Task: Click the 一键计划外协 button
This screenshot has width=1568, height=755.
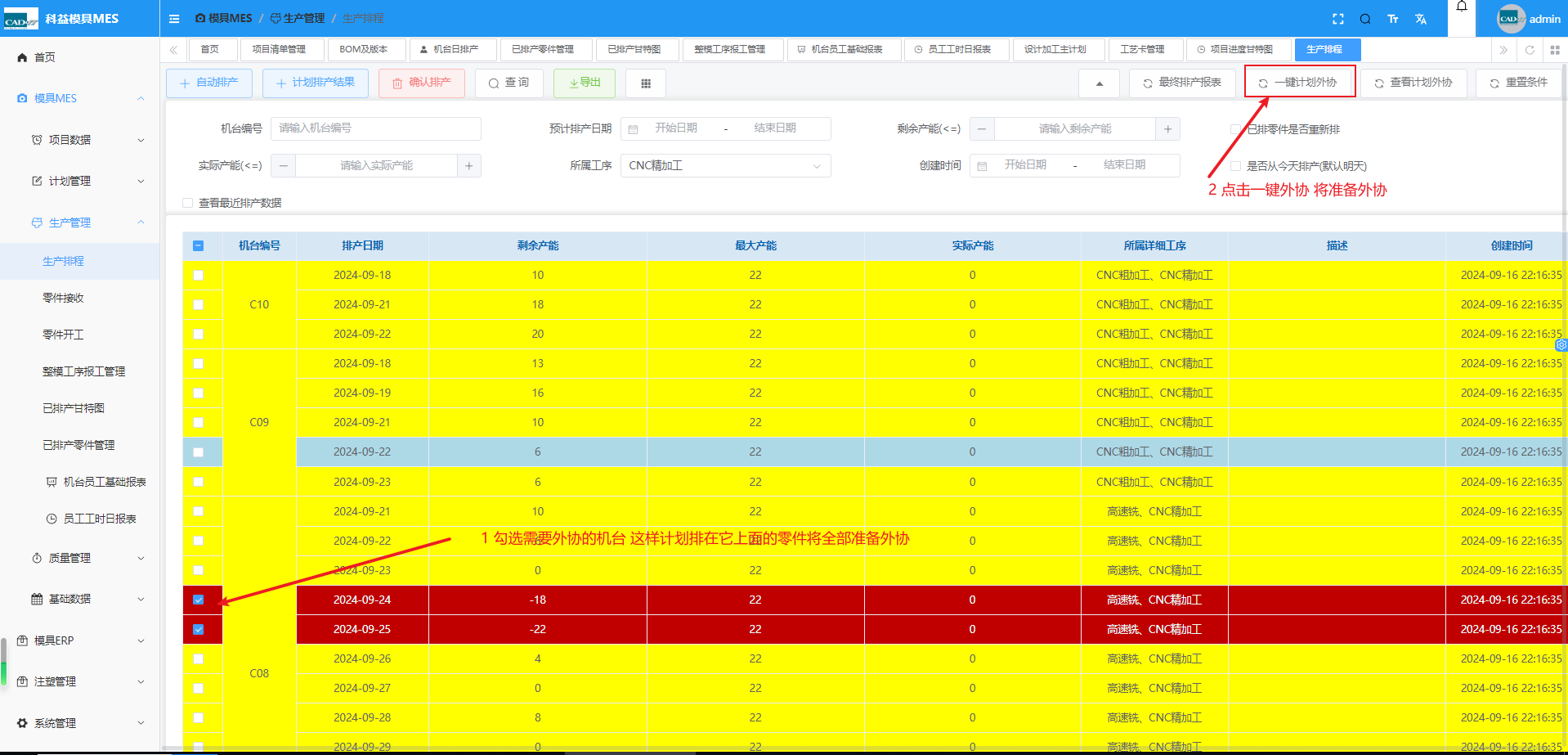Action: point(1299,83)
